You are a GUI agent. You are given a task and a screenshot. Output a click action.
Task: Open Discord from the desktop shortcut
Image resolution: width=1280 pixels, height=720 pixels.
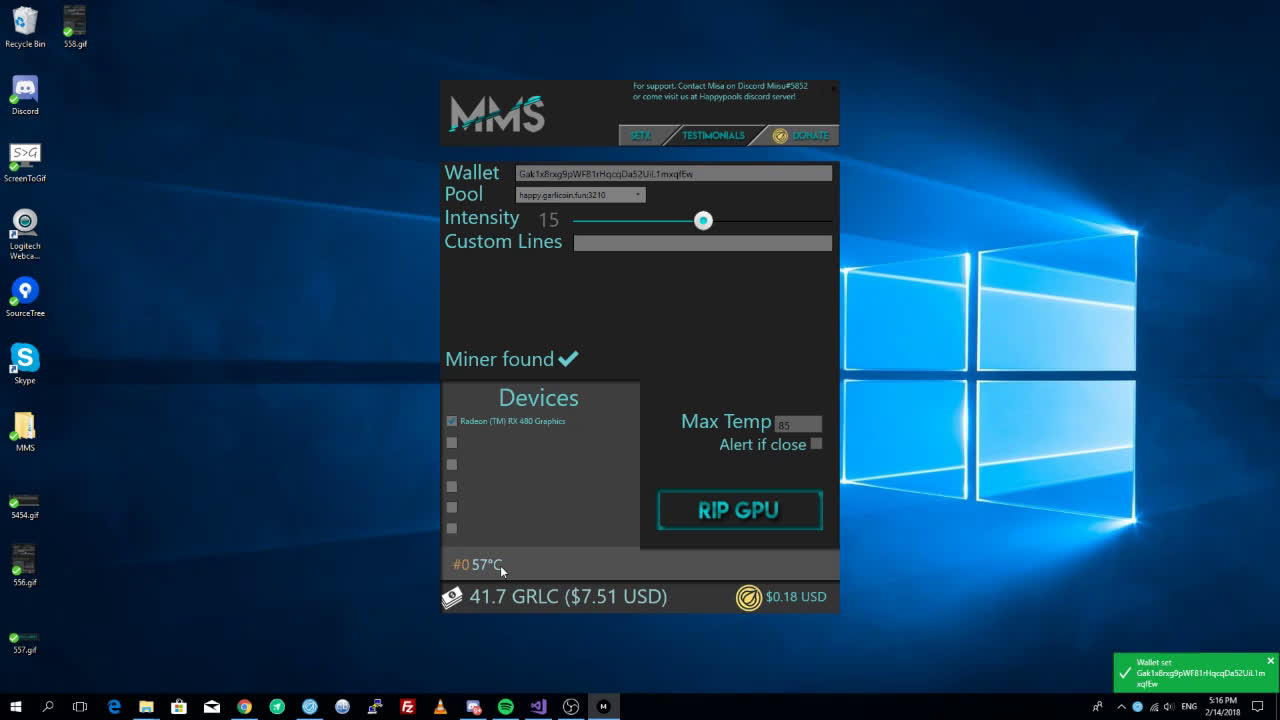tap(24, 90)
